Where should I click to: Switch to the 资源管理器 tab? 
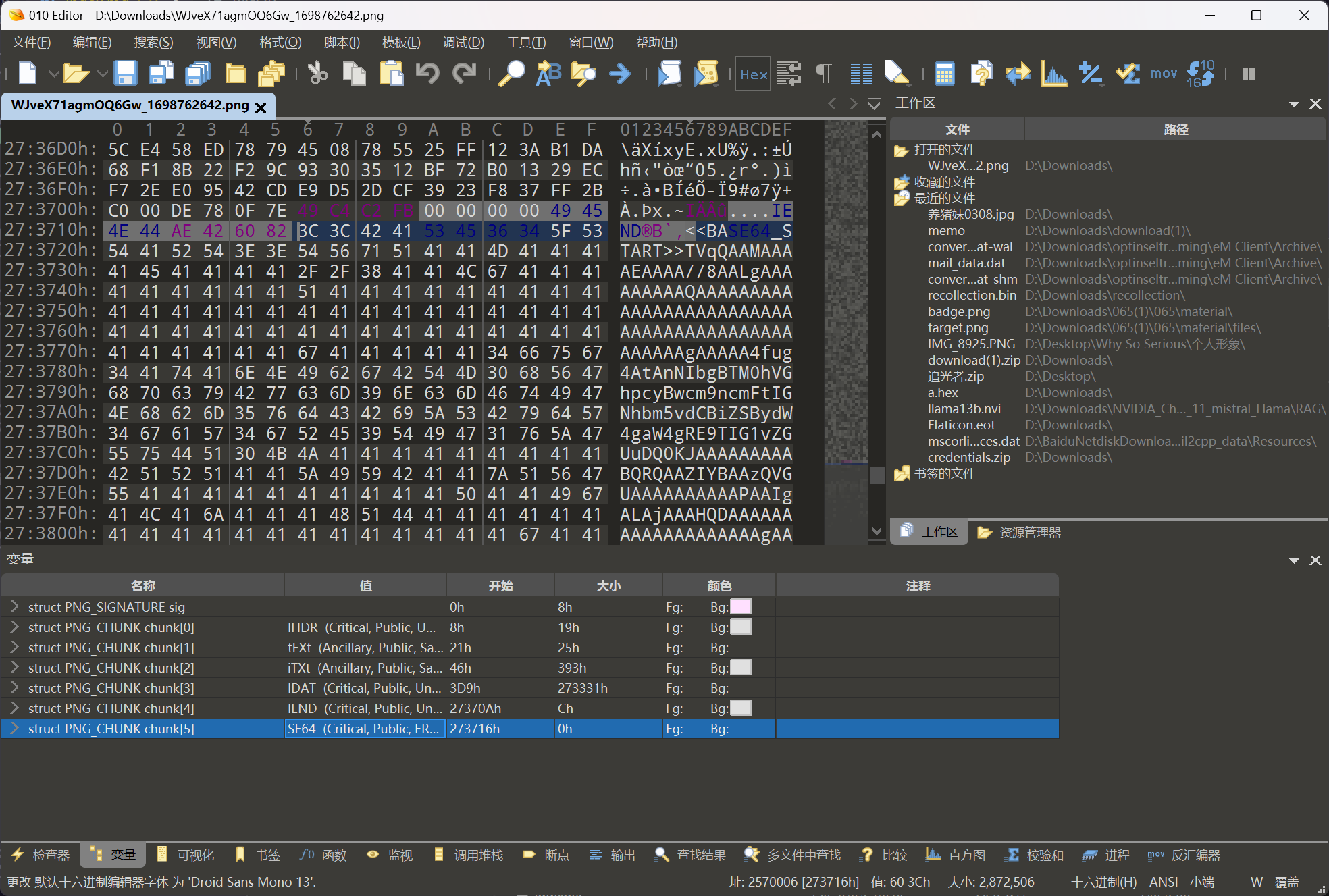point(1018,533)
